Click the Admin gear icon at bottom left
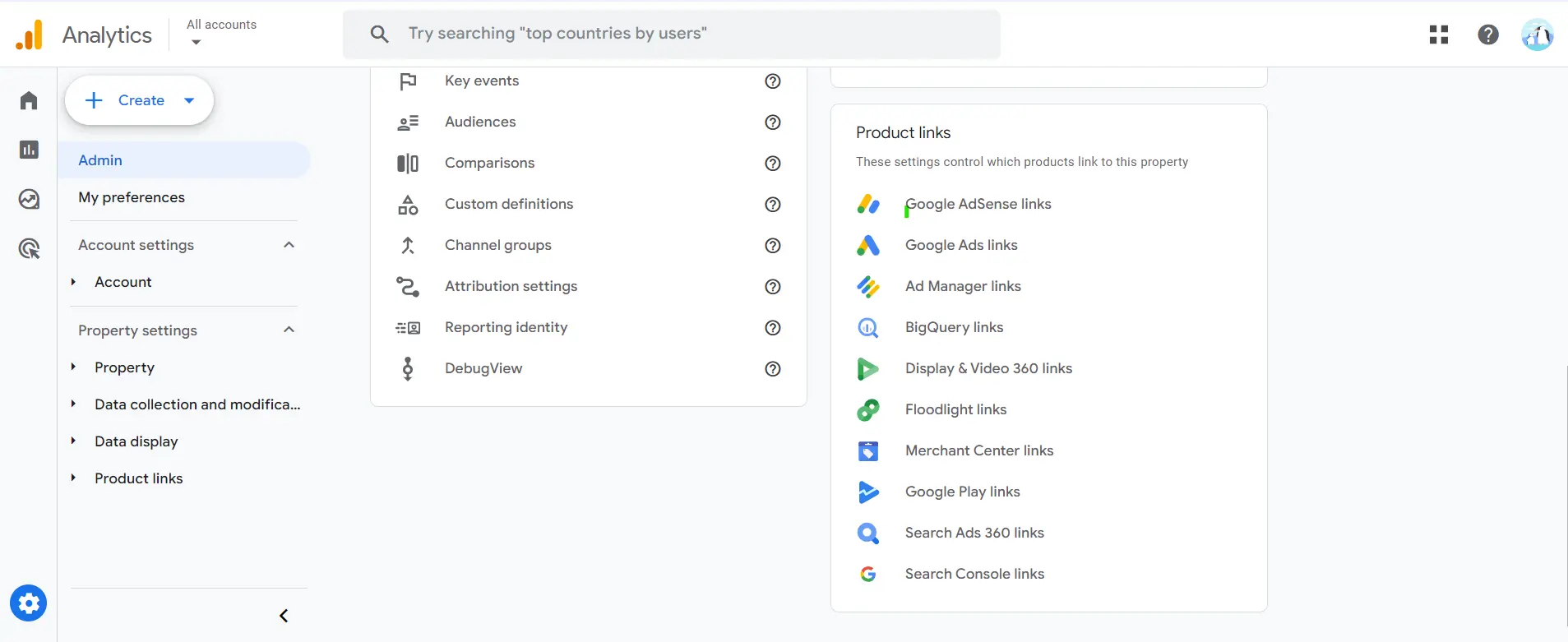 tap(29, 603)
